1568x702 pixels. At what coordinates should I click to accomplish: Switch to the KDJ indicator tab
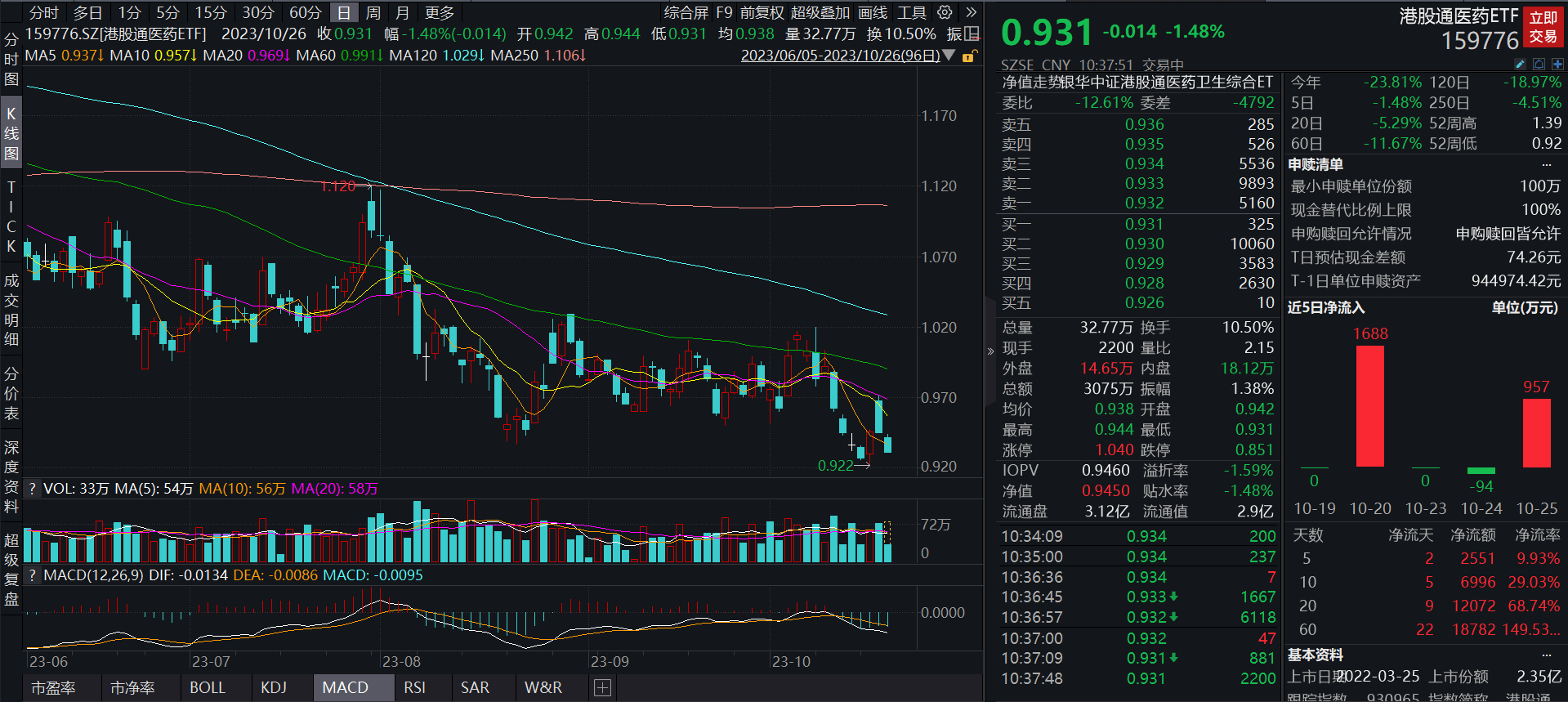click(x=274, y=687)
